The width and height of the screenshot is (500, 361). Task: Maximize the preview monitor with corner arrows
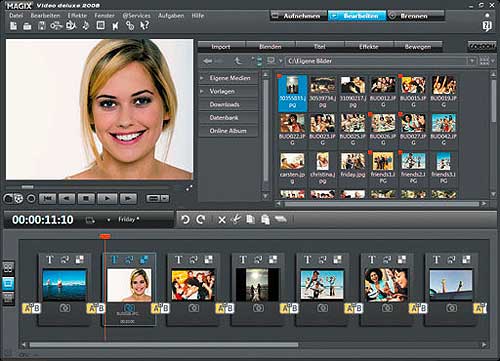(189, 188)
